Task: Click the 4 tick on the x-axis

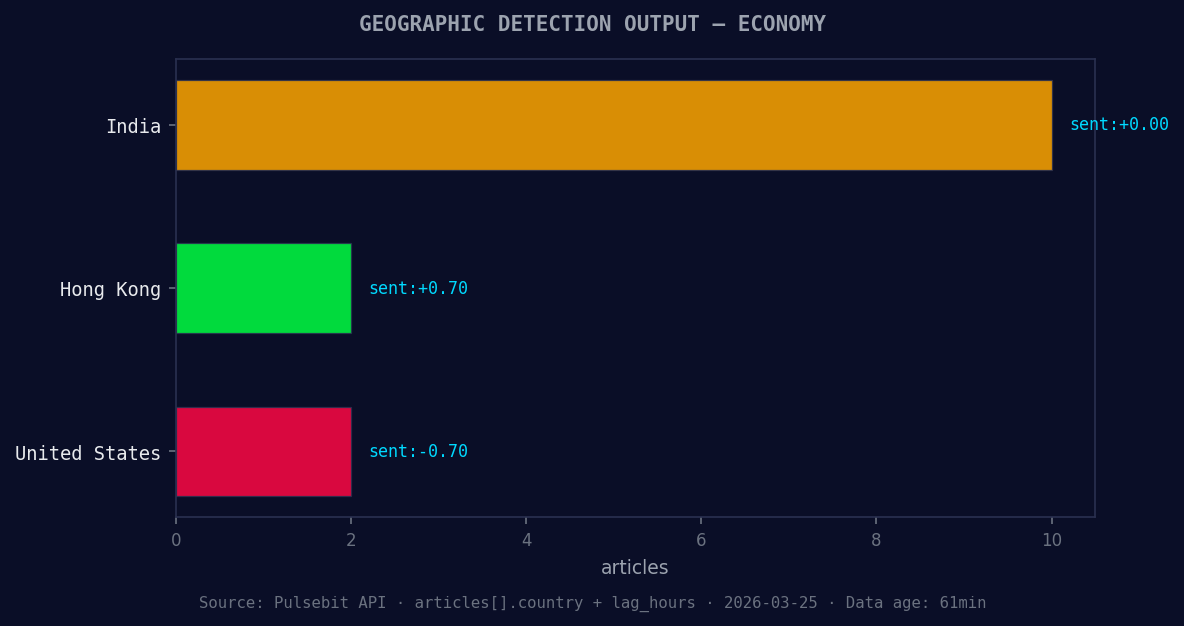Action: click(526, 539)
